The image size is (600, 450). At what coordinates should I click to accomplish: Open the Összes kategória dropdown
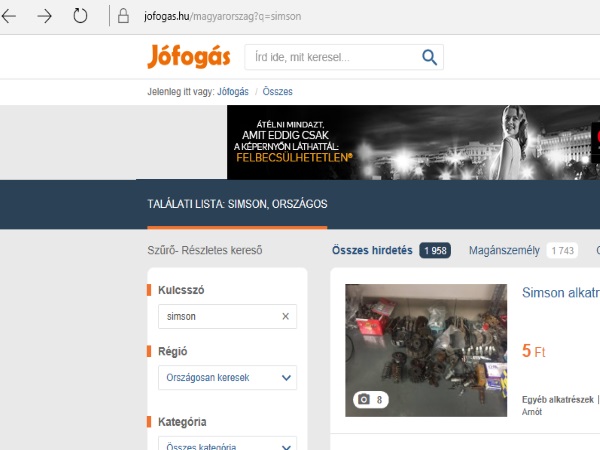point(227,443)
